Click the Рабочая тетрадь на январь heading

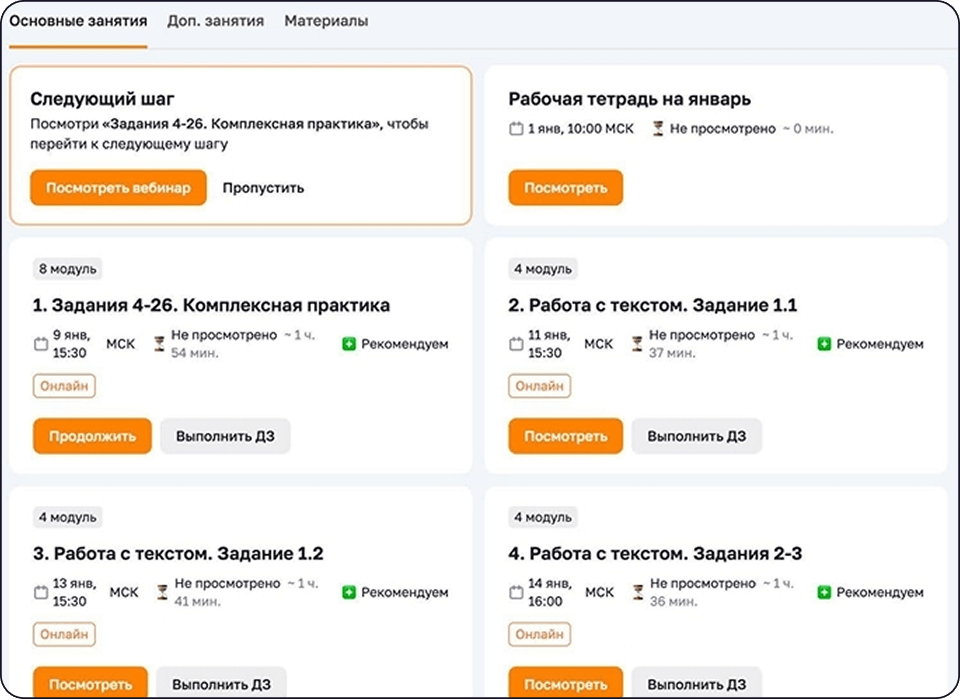629,99
